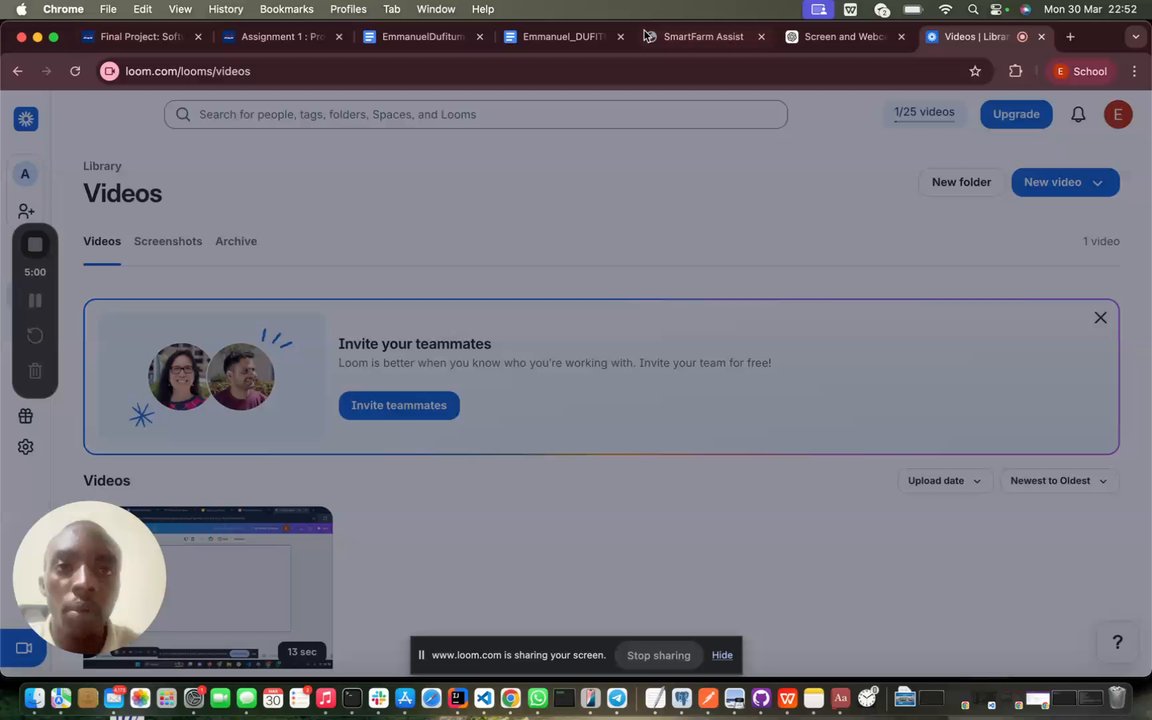The height and width of the screenshot is (720, 1152).
Task: Open the screen-sharing indicator in the menu bar
Action: tap(818, 9)
